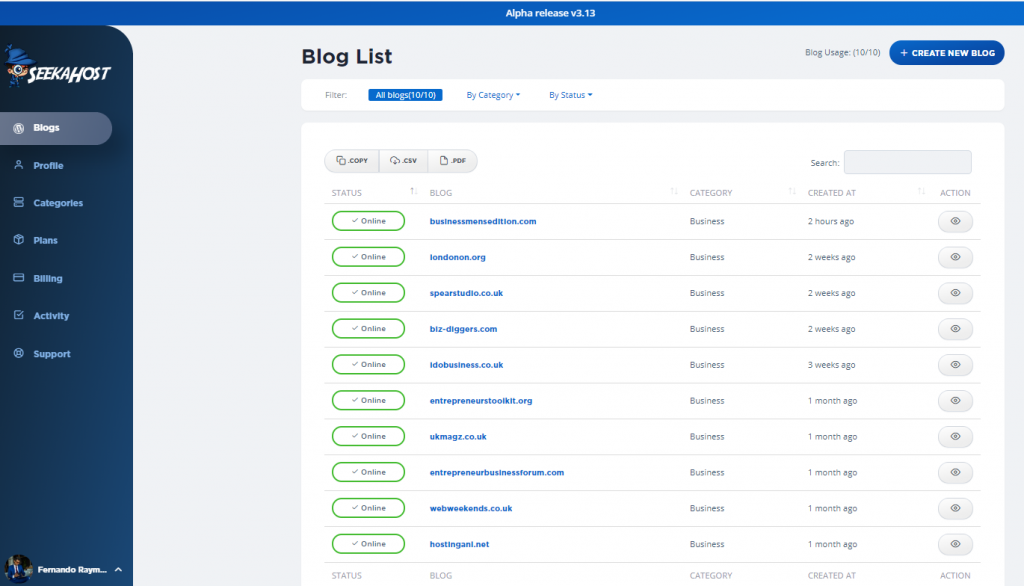1024x586 pixels.
Task: Open the By Category filter dropdown
Action: pos(493,95)
